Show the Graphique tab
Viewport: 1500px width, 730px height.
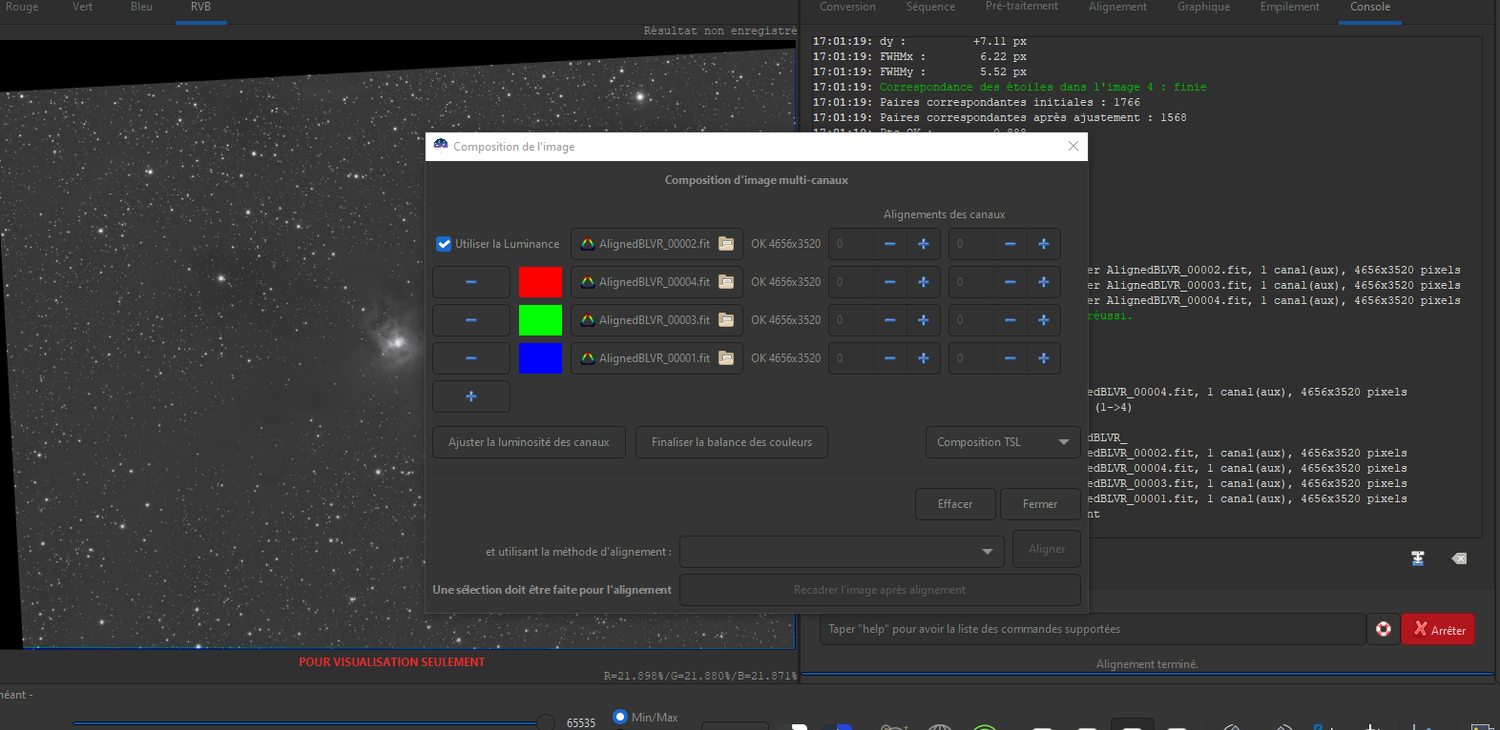(1204, 8)
